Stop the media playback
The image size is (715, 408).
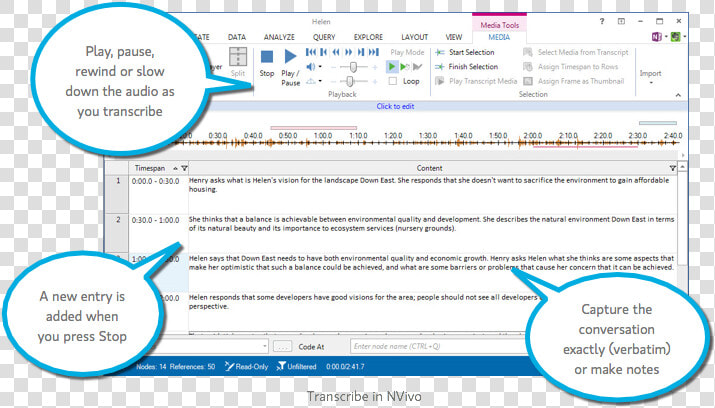click(267, 63)
